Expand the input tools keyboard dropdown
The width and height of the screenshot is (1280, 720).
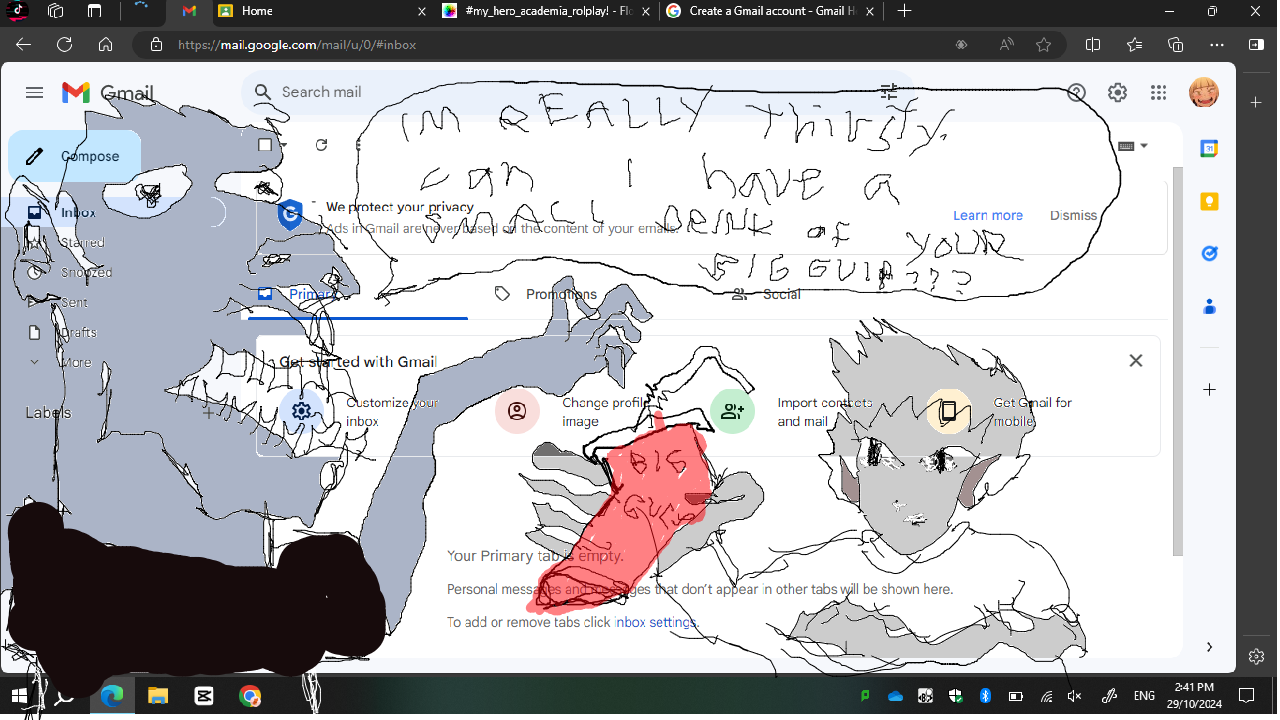tap(1144, 146)
